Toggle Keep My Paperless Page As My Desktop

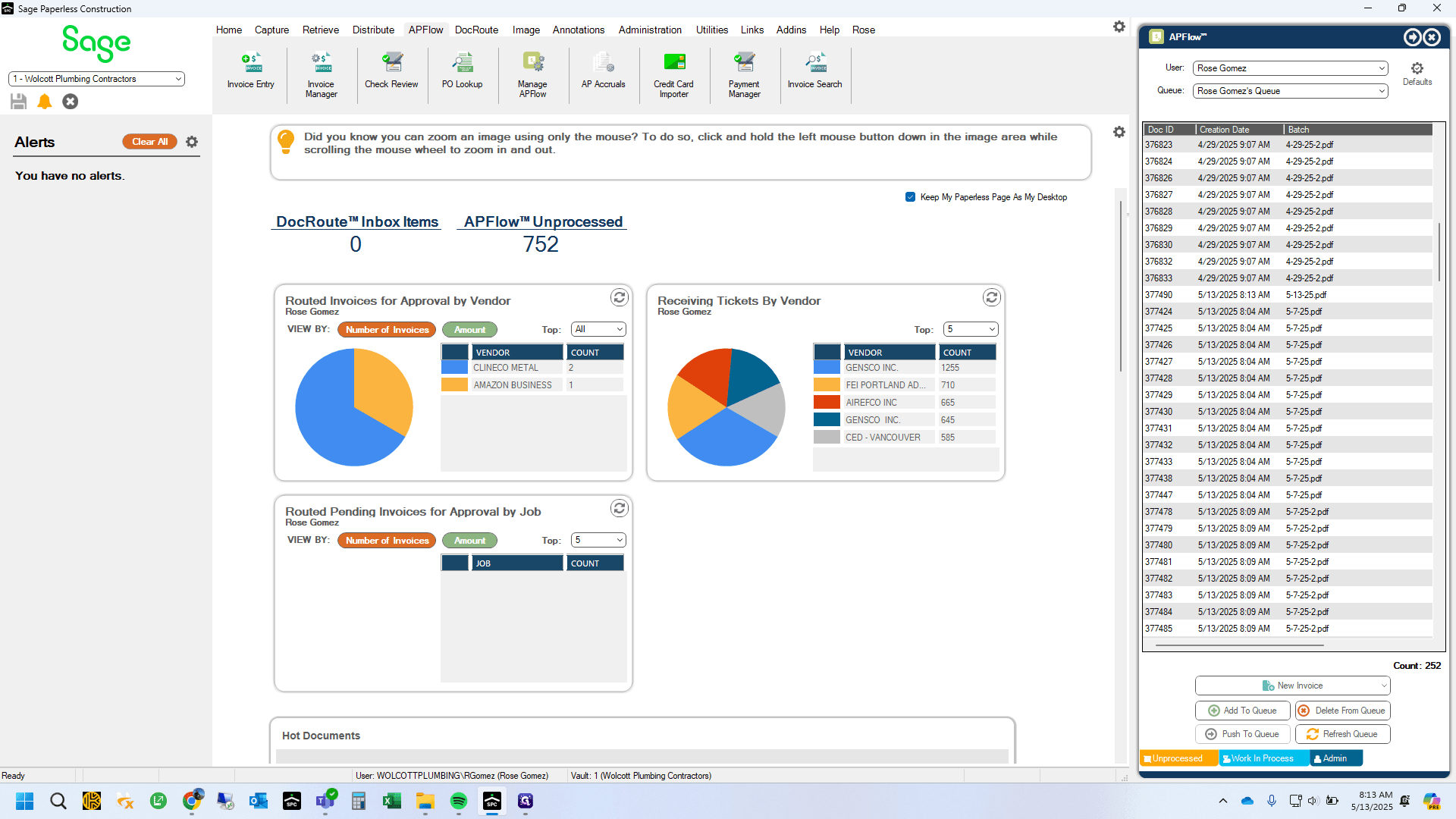tap(910, 197)
